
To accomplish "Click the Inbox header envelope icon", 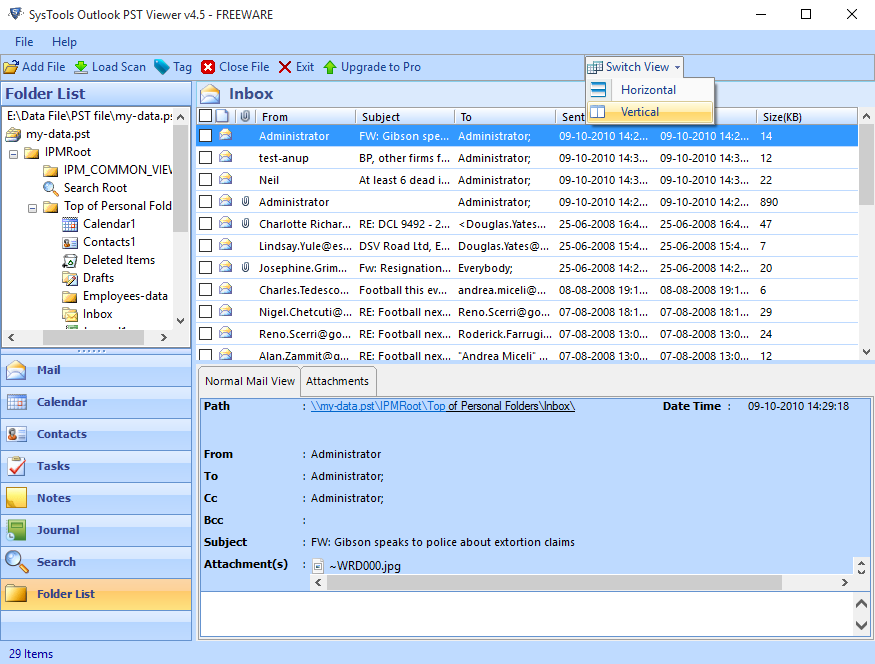I will point(210,94).
